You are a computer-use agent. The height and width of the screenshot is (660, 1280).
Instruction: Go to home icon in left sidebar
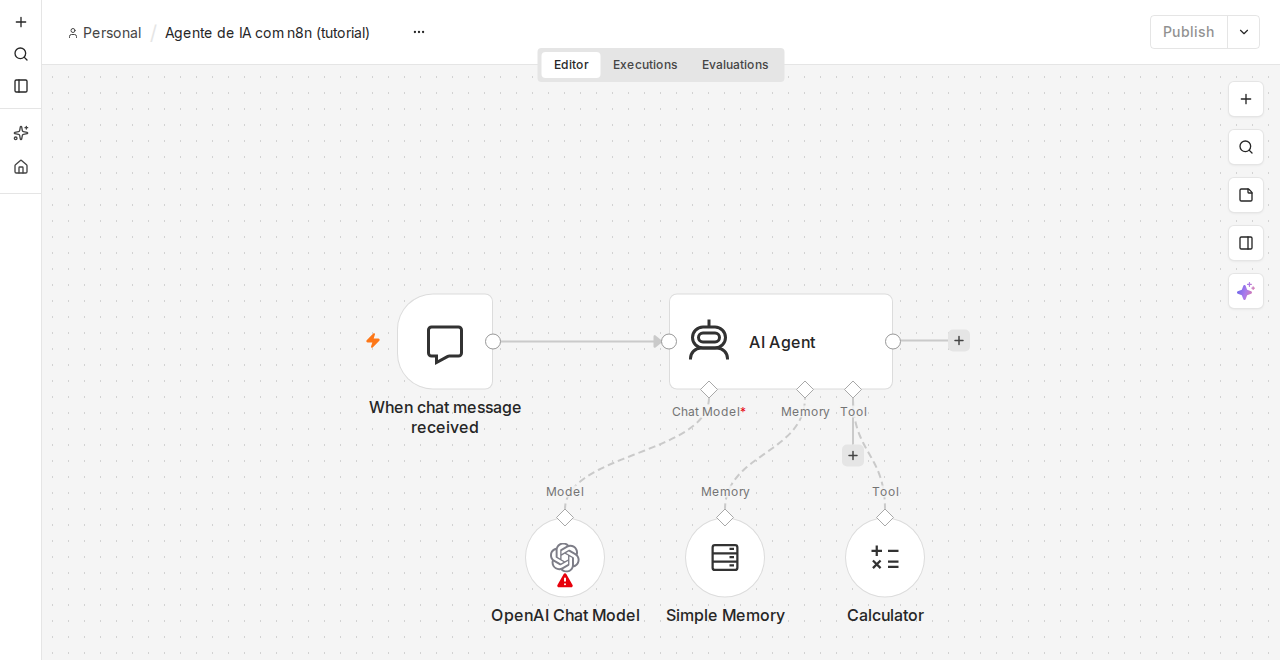(x=21, y=167)
